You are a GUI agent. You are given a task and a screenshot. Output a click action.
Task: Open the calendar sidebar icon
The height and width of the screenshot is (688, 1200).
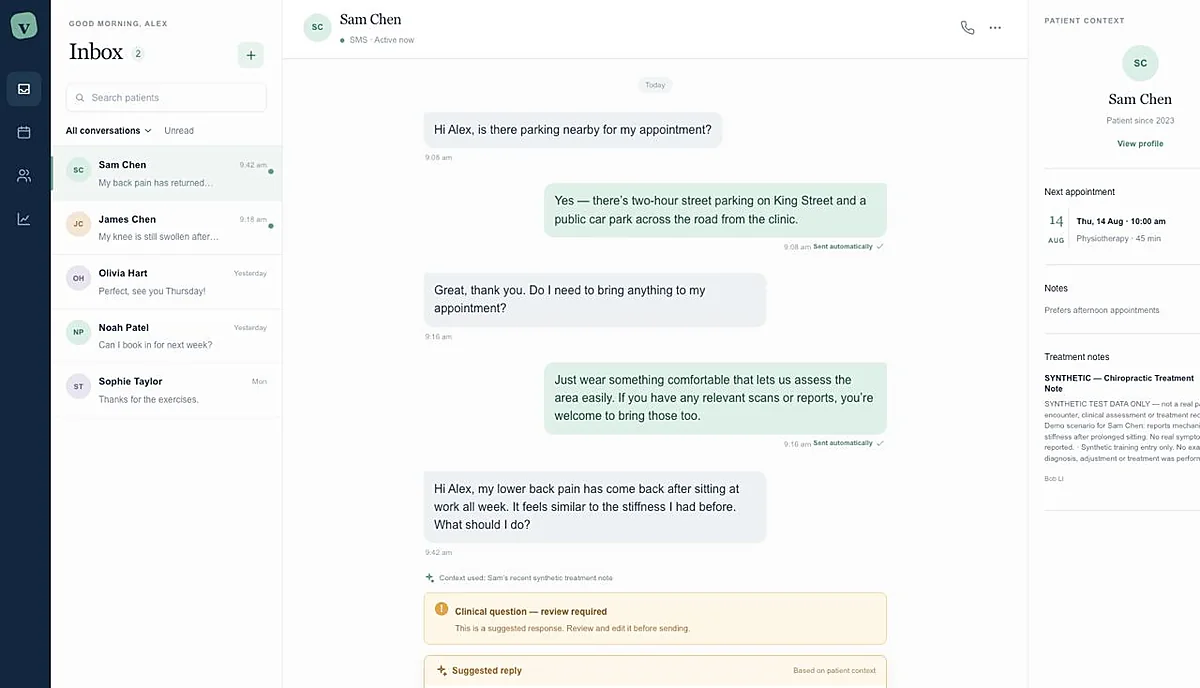pyautogui.click(x=24, y=132)
